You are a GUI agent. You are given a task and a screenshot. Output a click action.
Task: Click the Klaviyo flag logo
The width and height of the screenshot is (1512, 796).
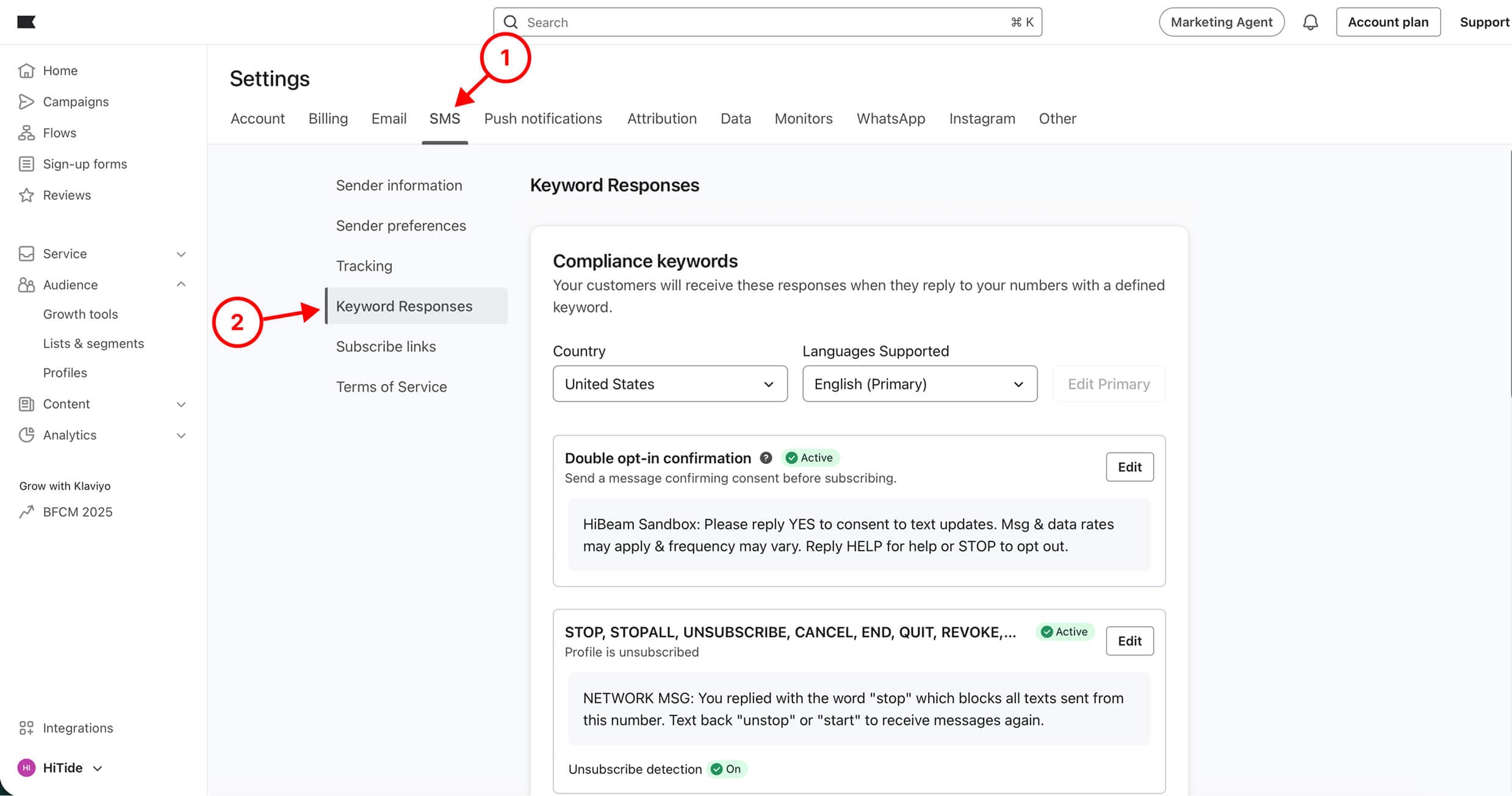(26, 22)
